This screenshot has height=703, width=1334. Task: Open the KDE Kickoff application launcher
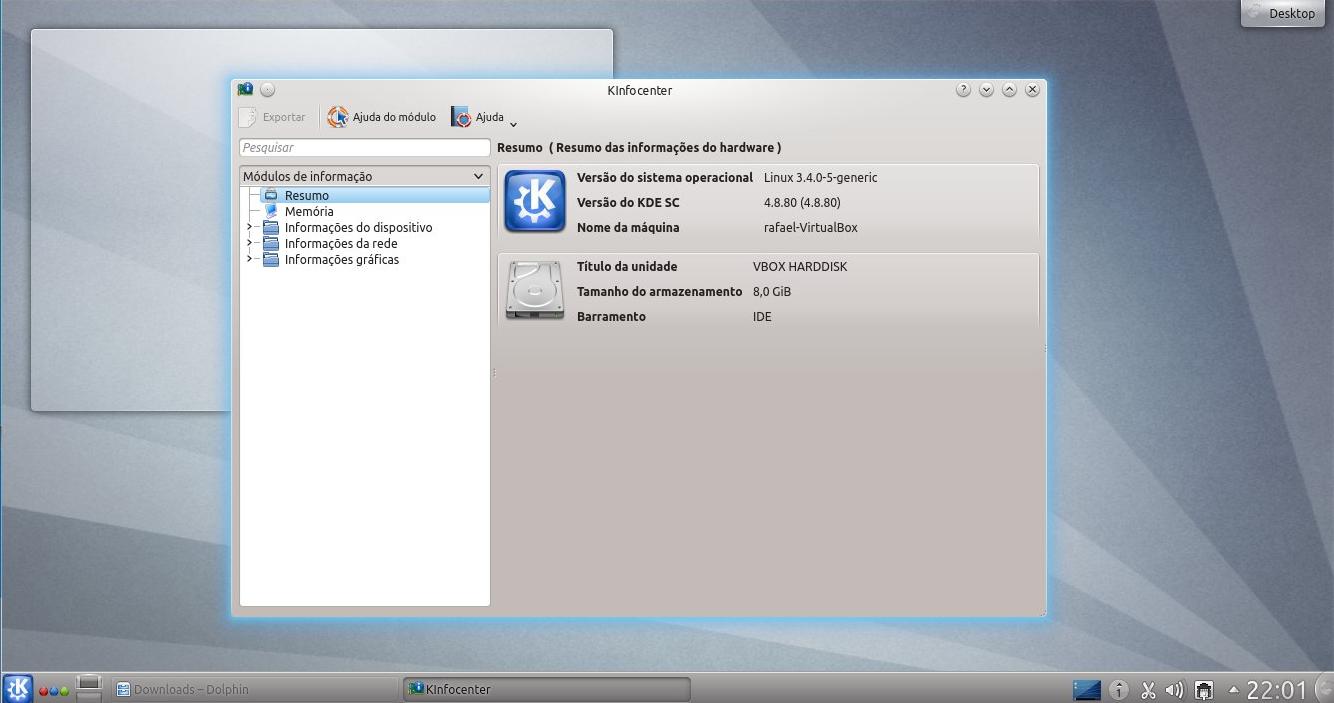coord(18,689)
